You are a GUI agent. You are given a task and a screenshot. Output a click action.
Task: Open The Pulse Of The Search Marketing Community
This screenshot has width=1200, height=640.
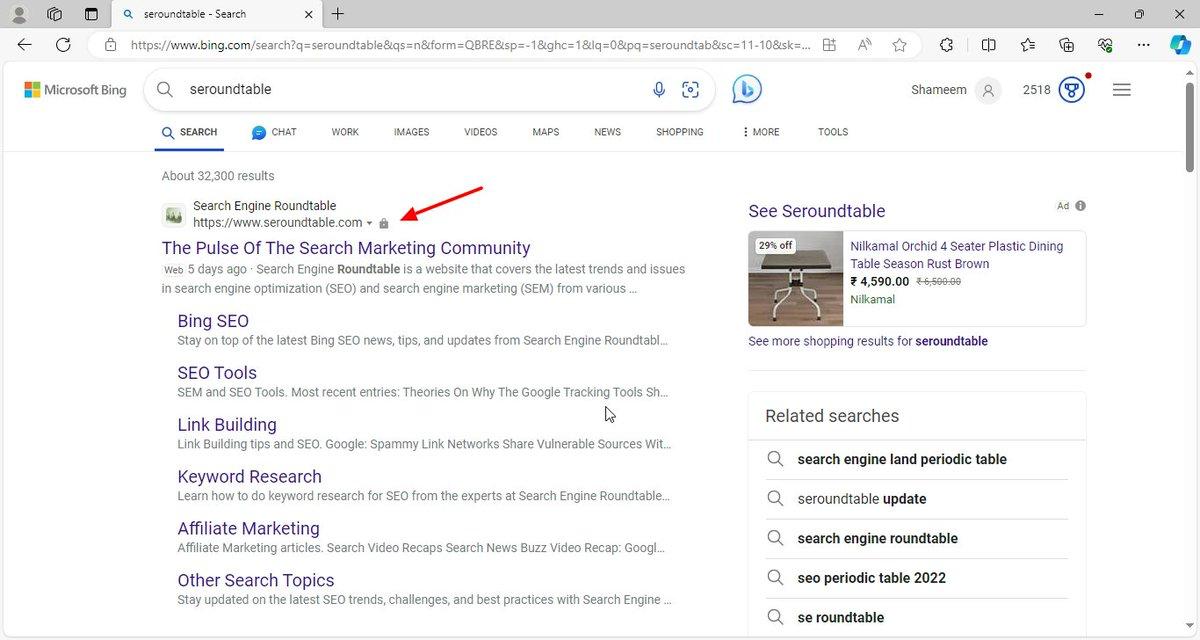pyautogui.click(x=346, y=248)
